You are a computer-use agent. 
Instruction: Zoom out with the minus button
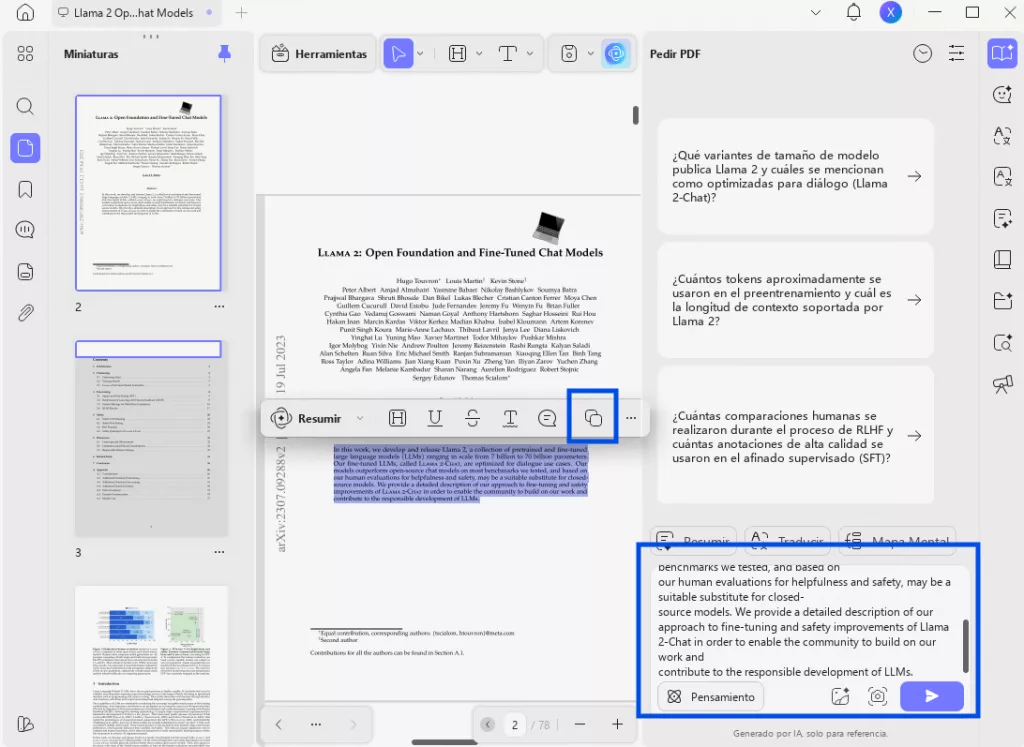[579, 723]
